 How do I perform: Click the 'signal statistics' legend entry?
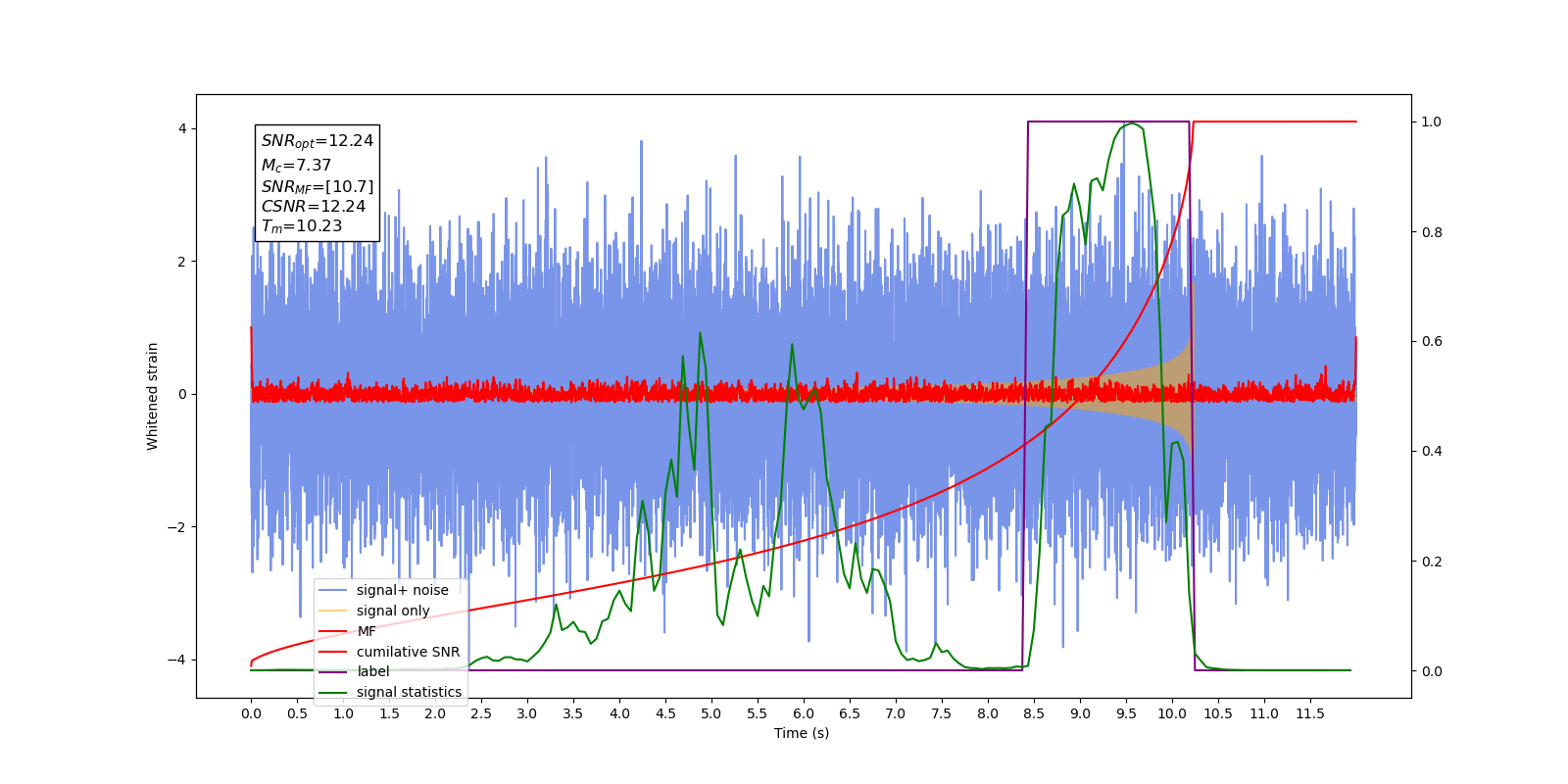tap(391, 692)
